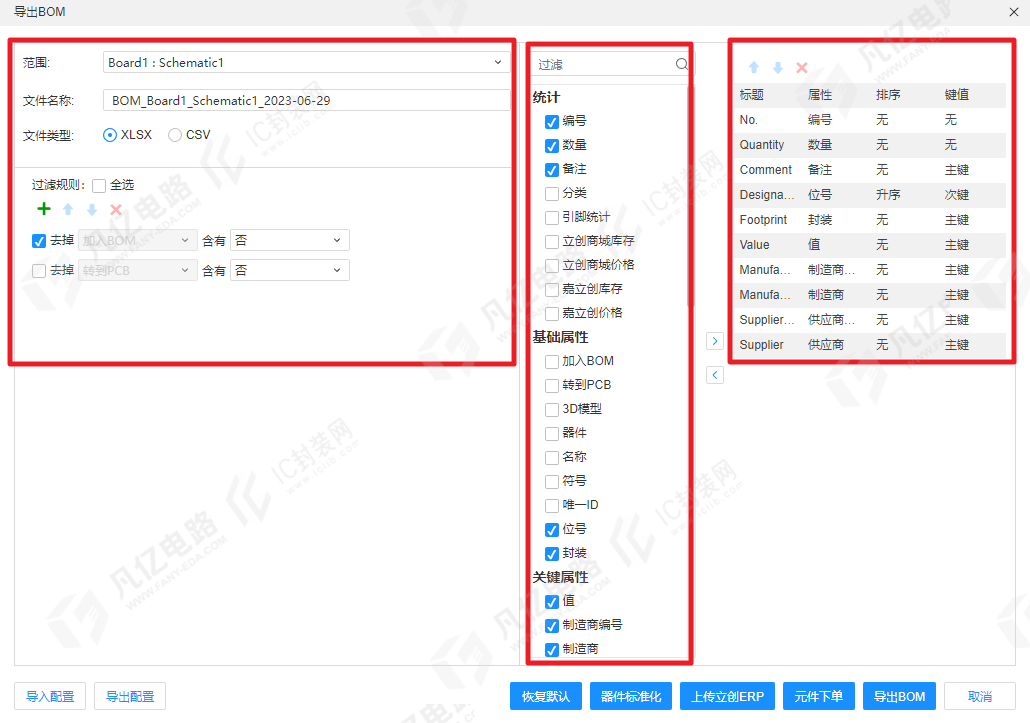Screen dimensions: 1030x723
Task: Add a new filter rule with green plus
Action: click(44, 209)
